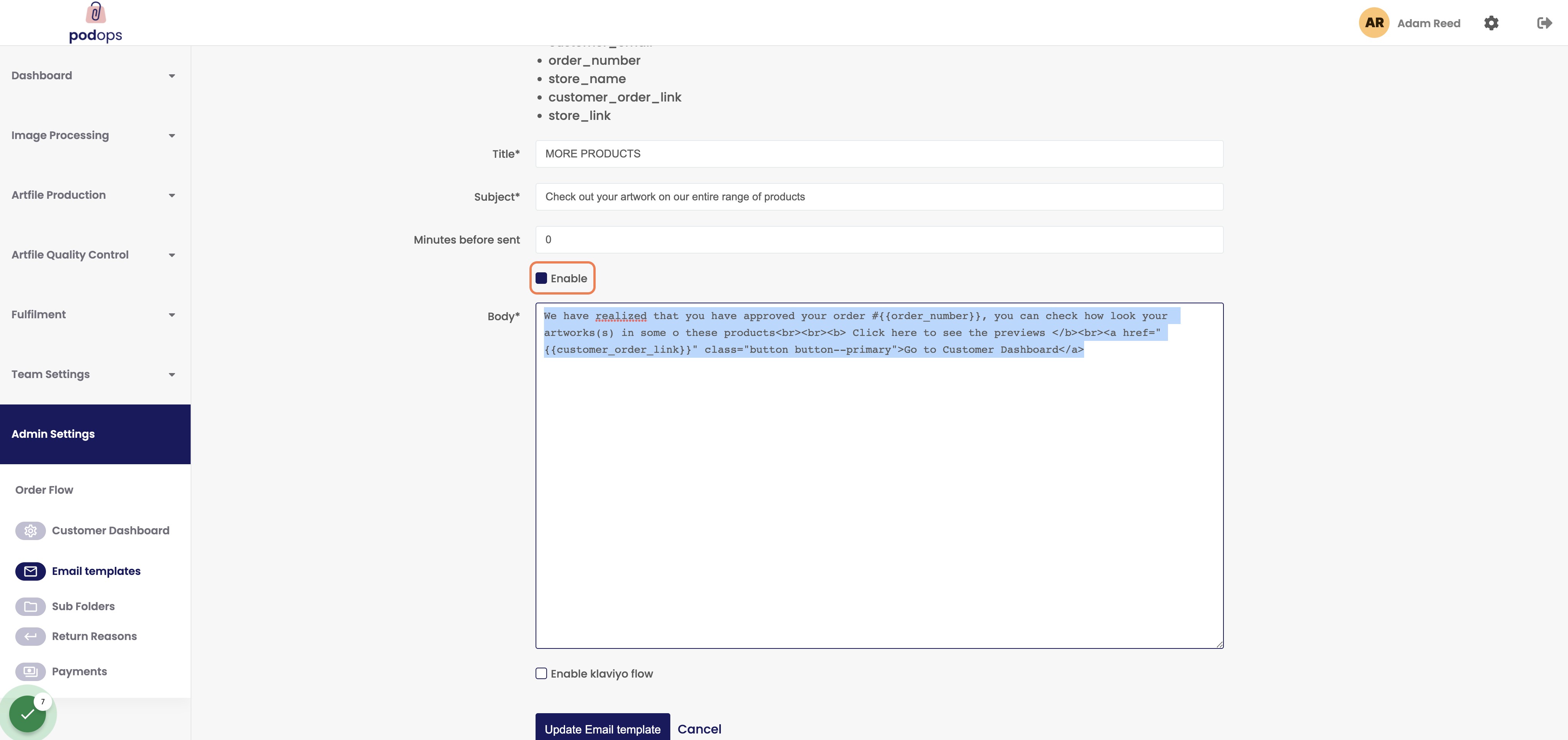Click the Sub Folders folder icon
The image size is (1568, 740).
point(31,607)
